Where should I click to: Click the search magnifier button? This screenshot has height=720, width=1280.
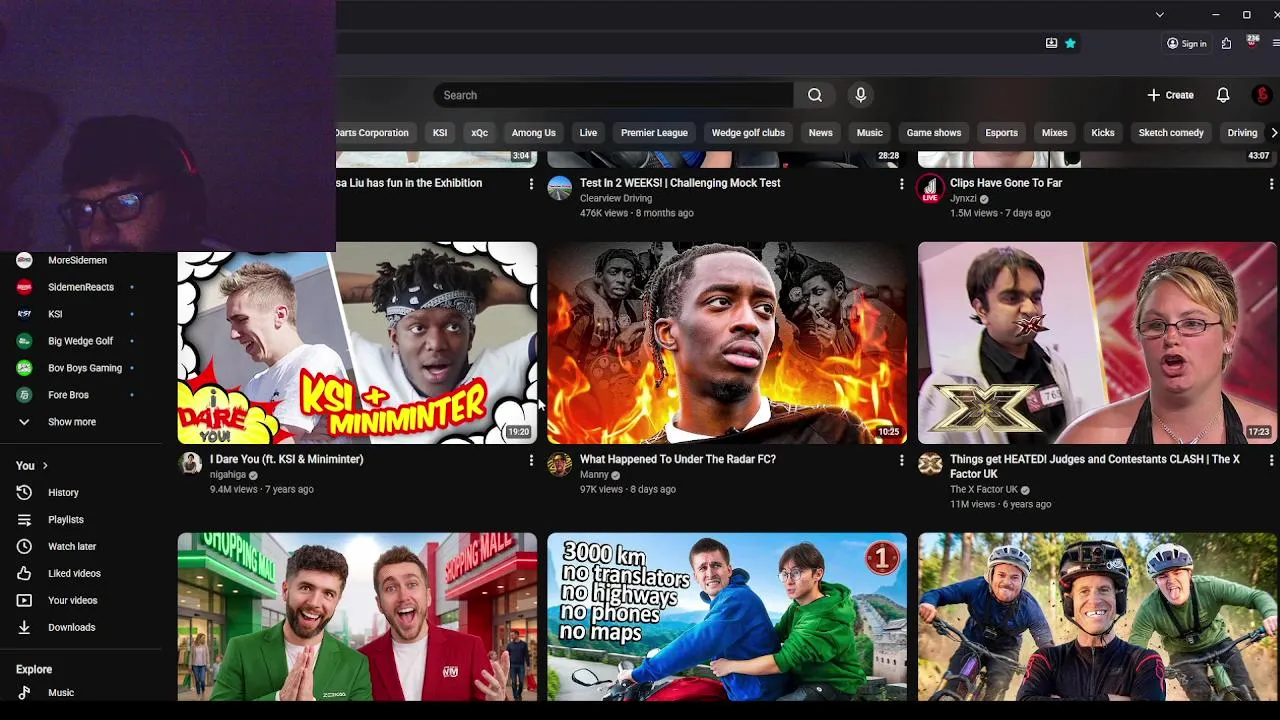point(815,95)
